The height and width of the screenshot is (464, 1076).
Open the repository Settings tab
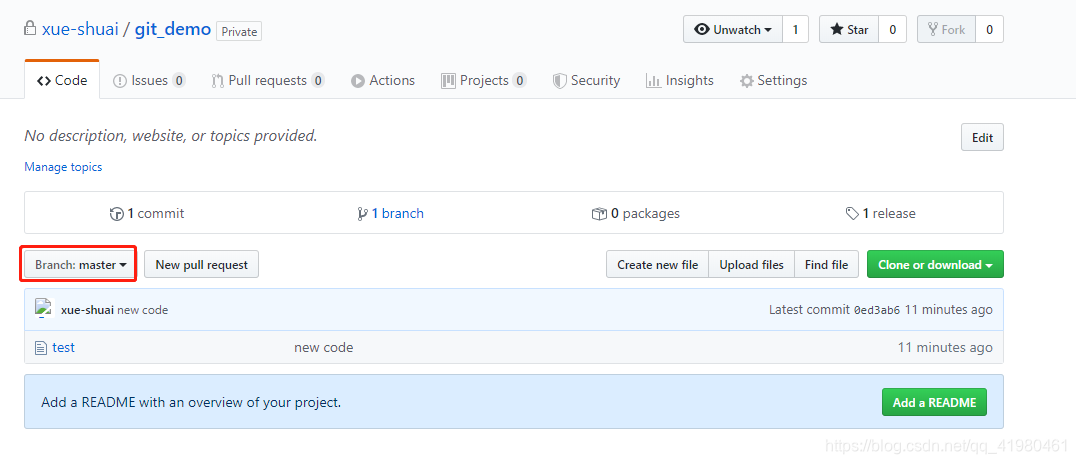[x=773, y=80]
